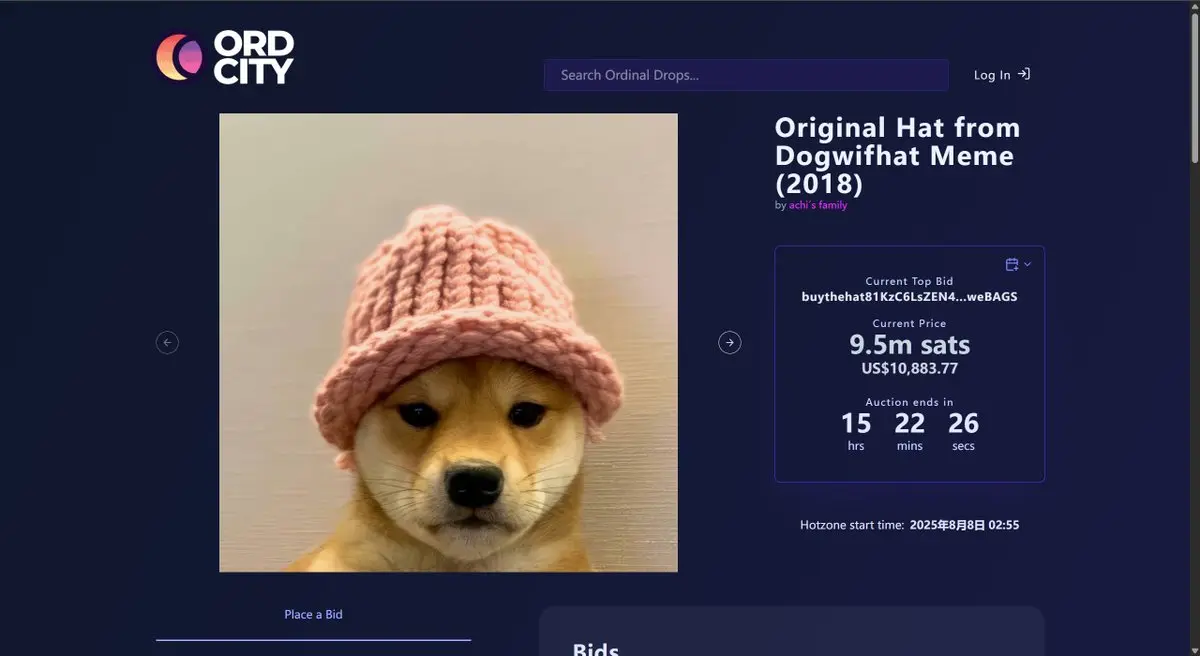Click the Bids section heading

596,649
